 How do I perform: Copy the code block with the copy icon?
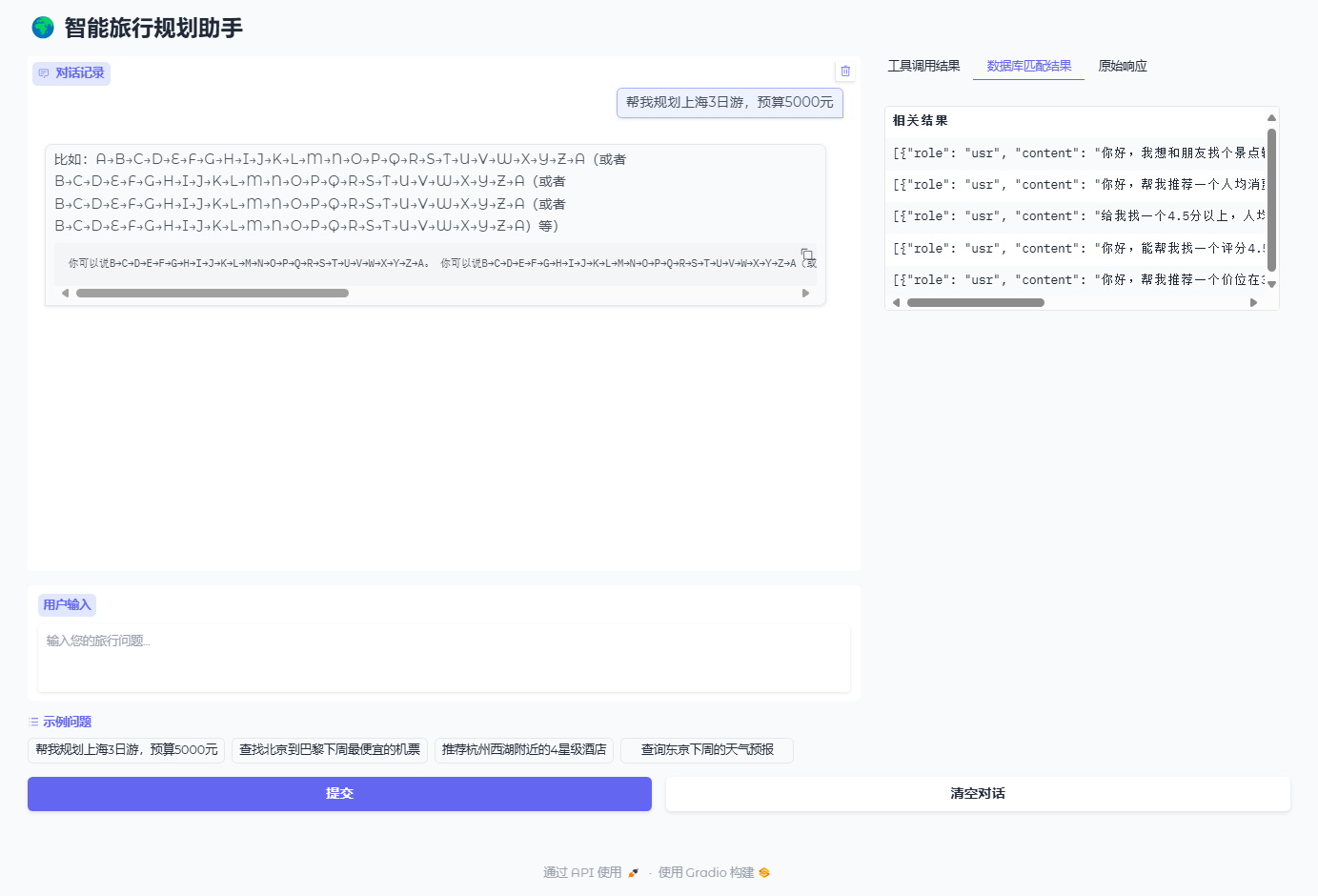pos(807,255)
